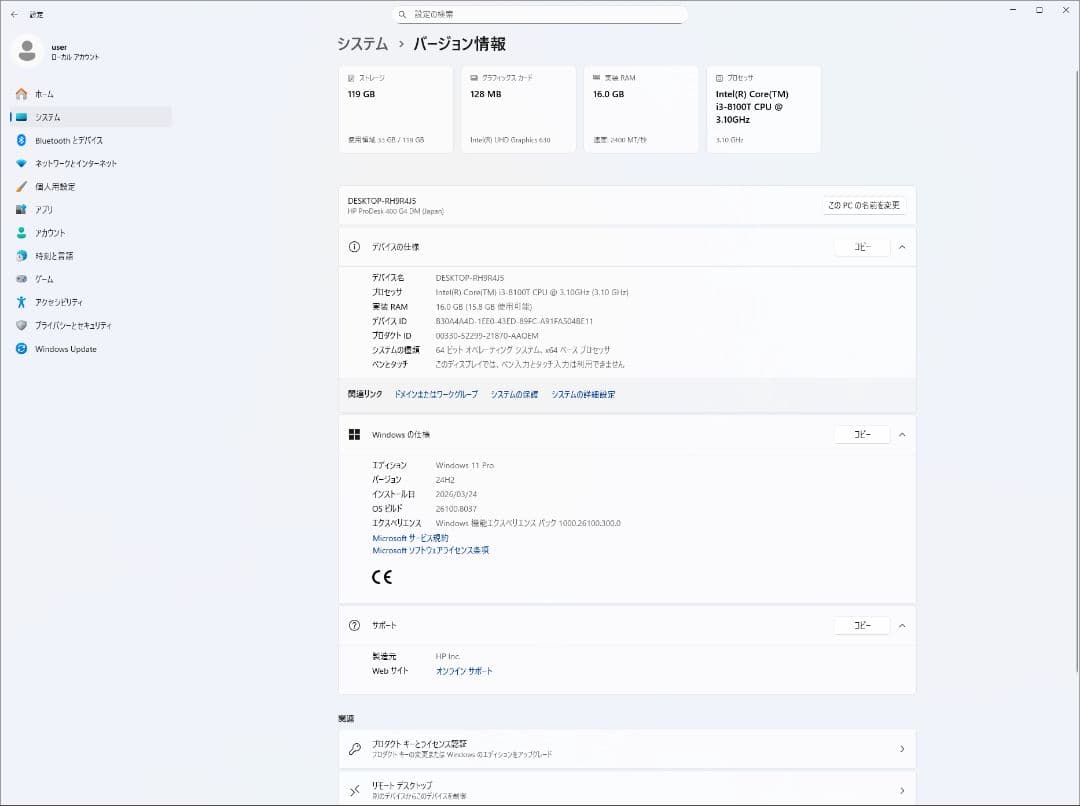Open the ストレージ 119 GB card
Viewport: 1080px width, 806px height.
[x=395, y=110]
